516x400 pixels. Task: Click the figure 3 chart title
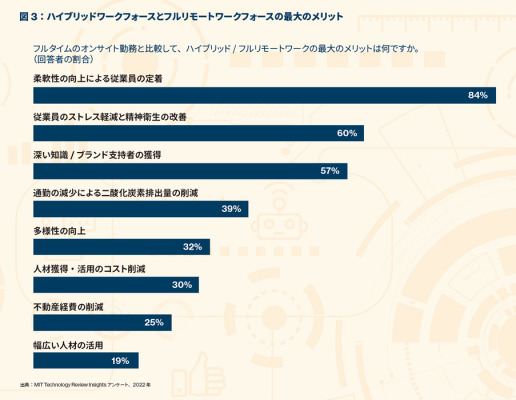click(181, 17)
